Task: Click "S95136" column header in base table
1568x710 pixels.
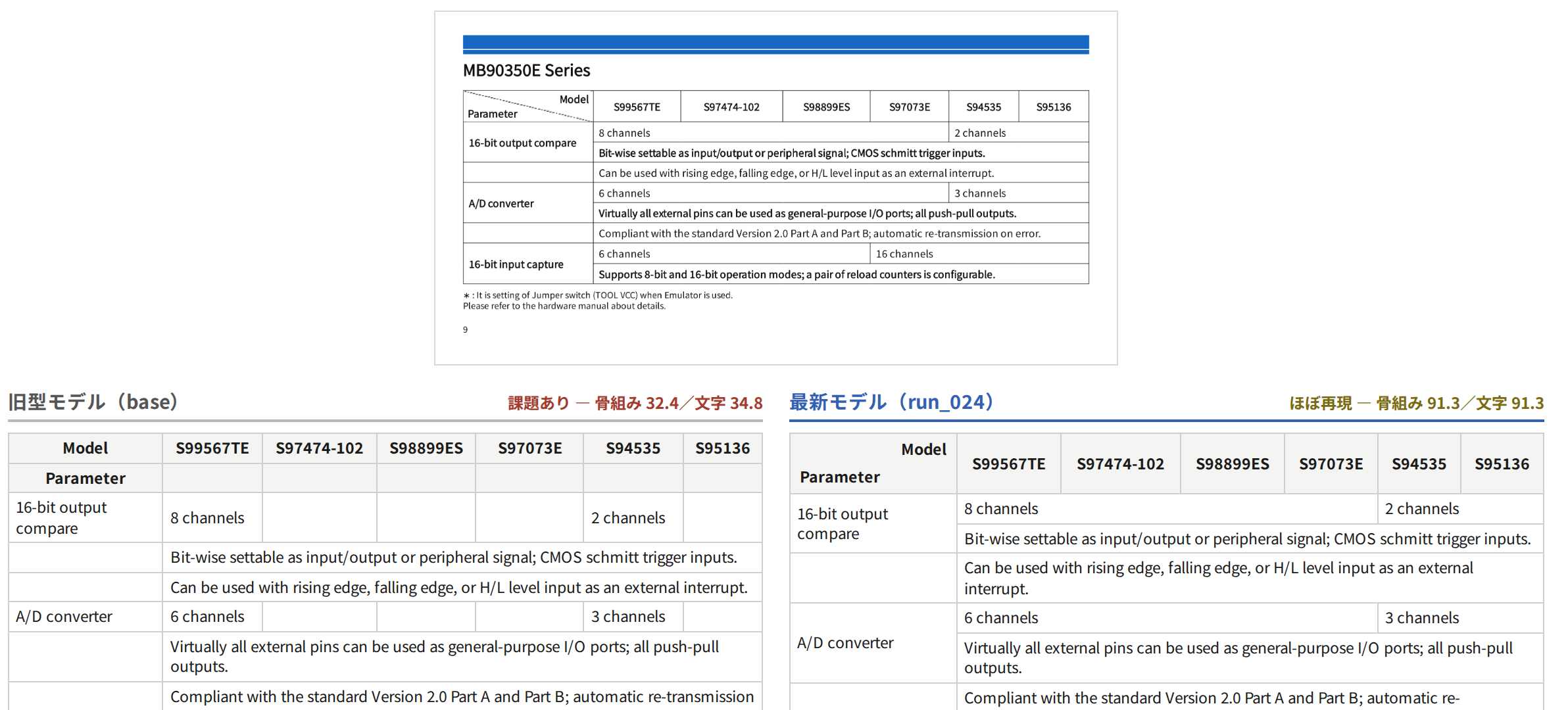Action: (723, 448)
